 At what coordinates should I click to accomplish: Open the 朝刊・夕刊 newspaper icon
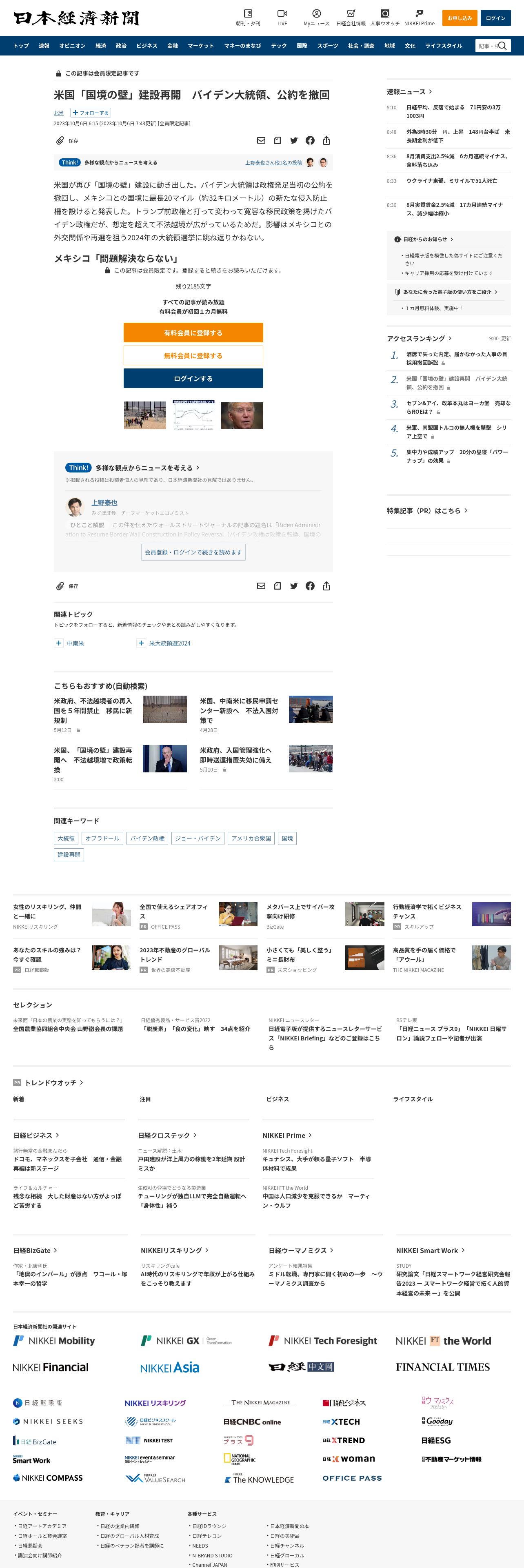point(248,13)
